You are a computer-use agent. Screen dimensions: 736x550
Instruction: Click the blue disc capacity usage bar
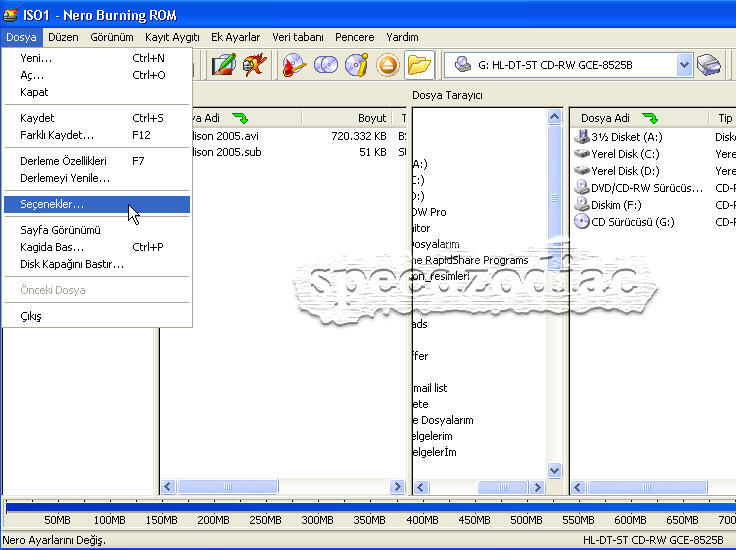click(371, 507)
